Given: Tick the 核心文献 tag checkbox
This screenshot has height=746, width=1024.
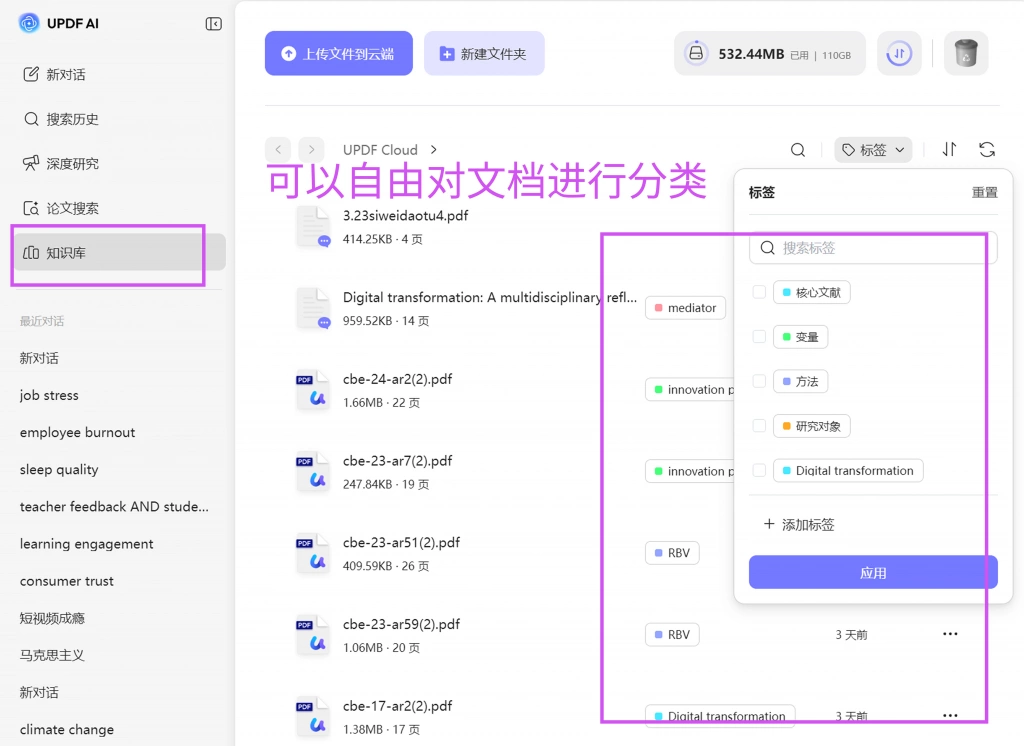Looking at the screenshot, I should (759, 292).
